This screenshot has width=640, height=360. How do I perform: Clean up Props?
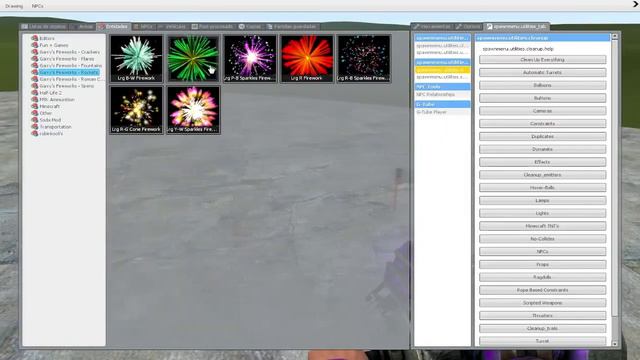pos(542,264)
